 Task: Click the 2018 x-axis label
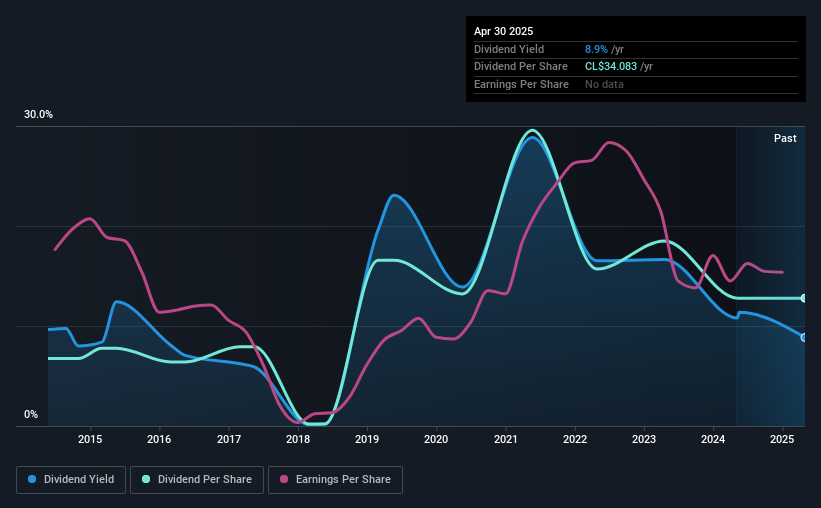pos(298,439)
